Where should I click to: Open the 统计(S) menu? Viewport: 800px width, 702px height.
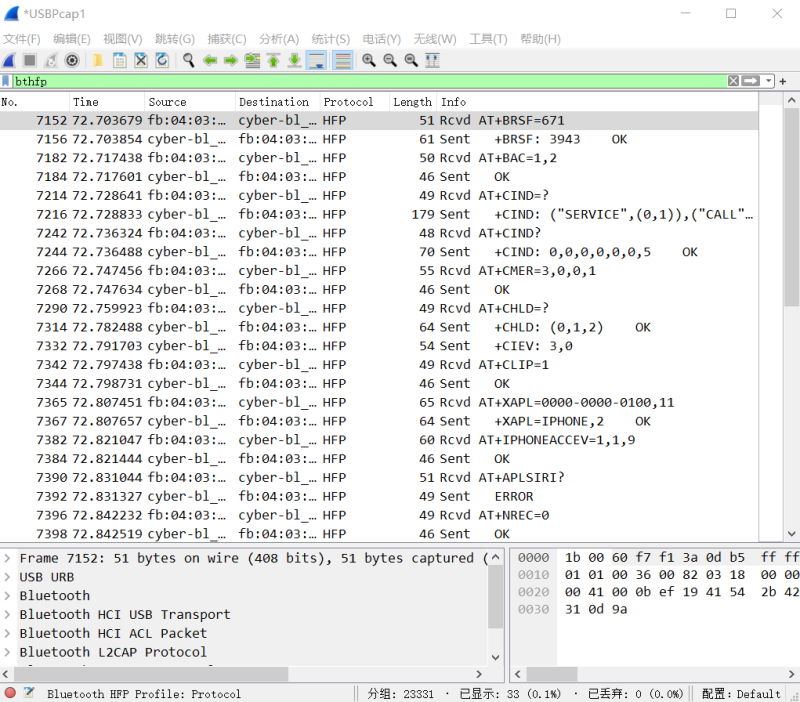tap(330, 39)
